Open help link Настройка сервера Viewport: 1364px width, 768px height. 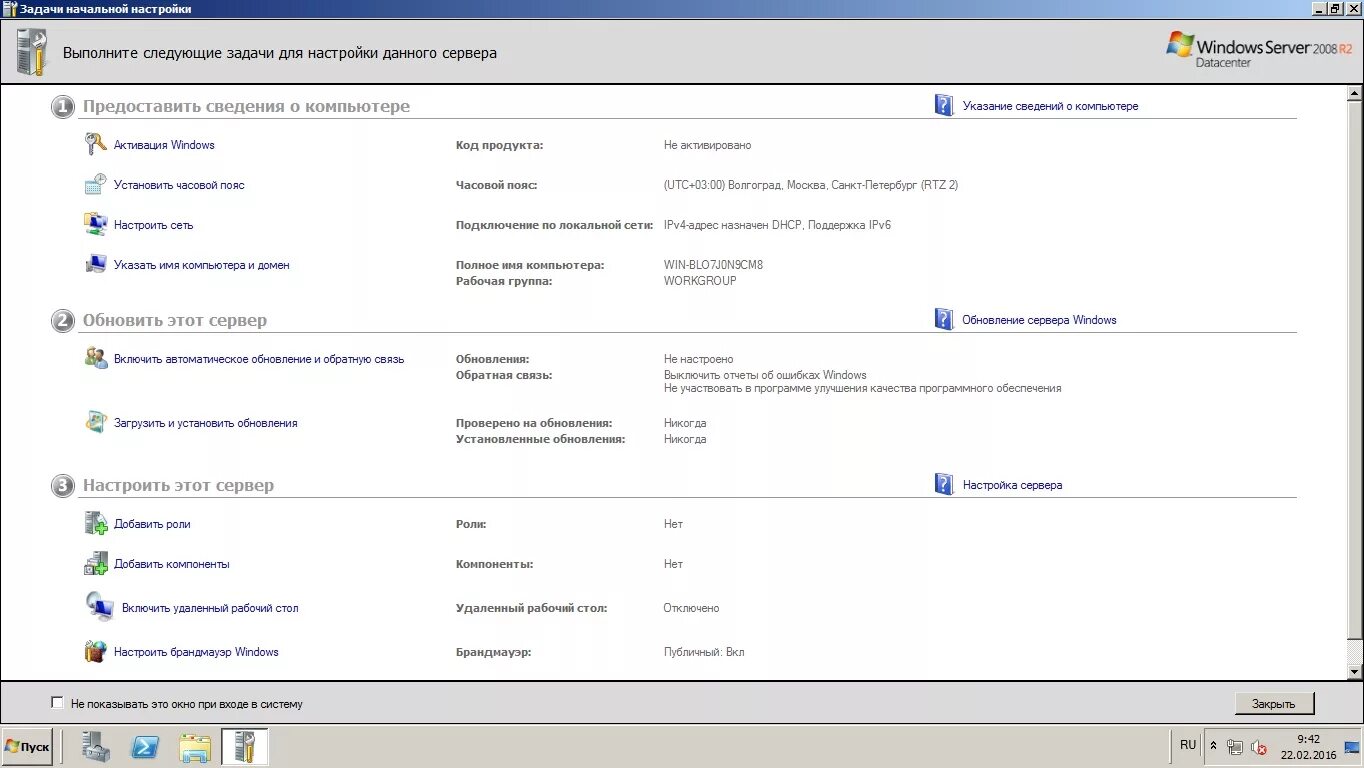pos(1012,485)
